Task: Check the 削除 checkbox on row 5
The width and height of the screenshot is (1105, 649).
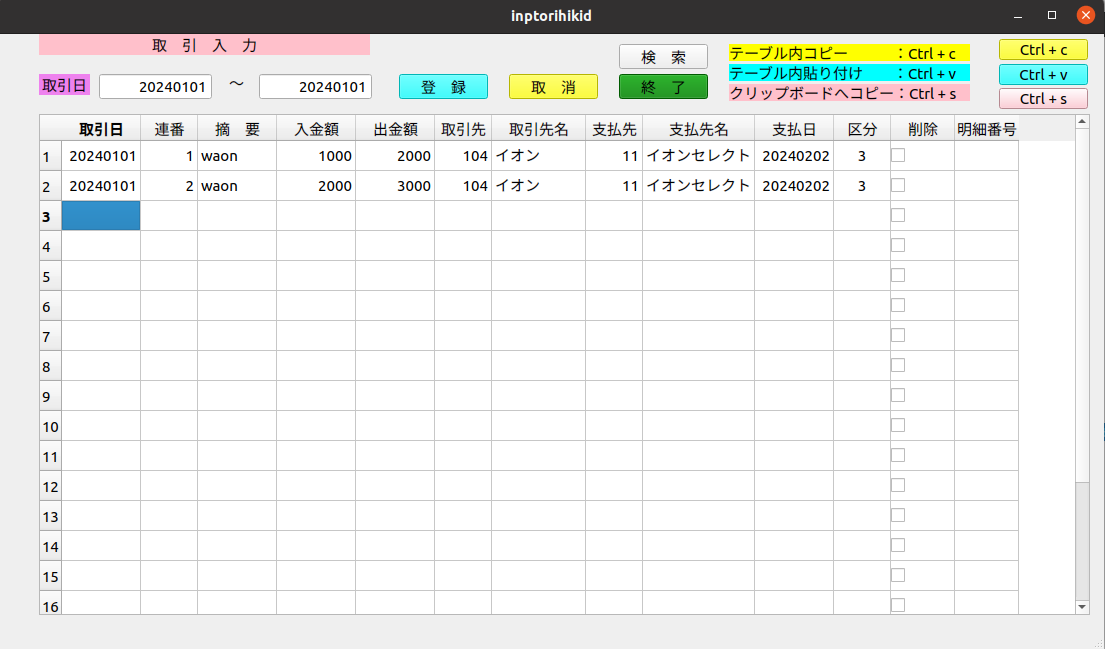Action: tap(897, 275)
